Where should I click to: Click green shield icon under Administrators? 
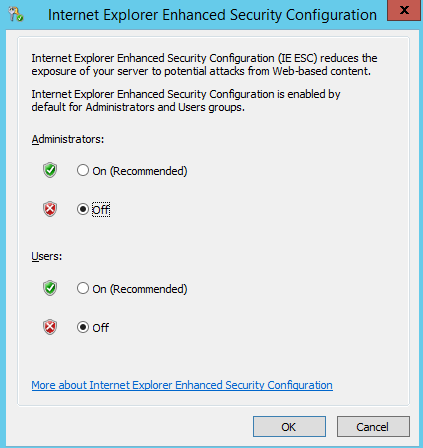50,170
